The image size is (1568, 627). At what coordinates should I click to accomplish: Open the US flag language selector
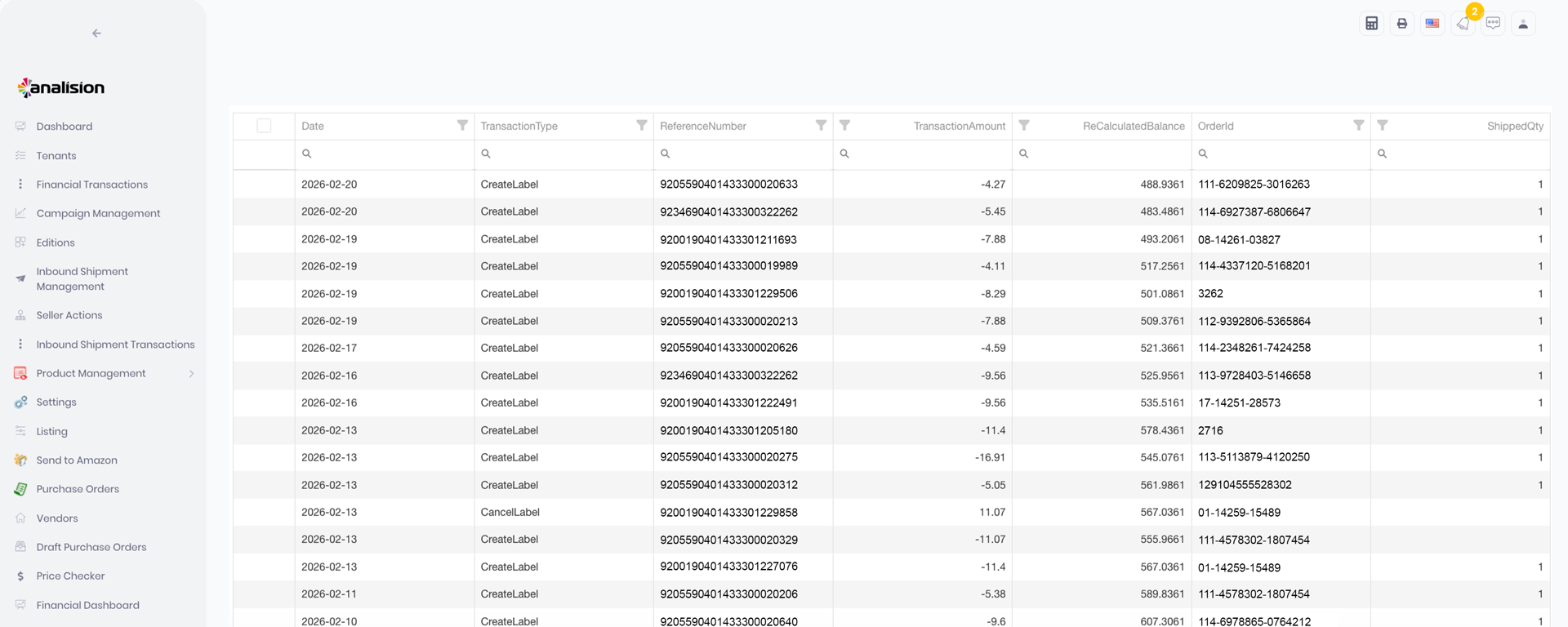(1432, 24)
